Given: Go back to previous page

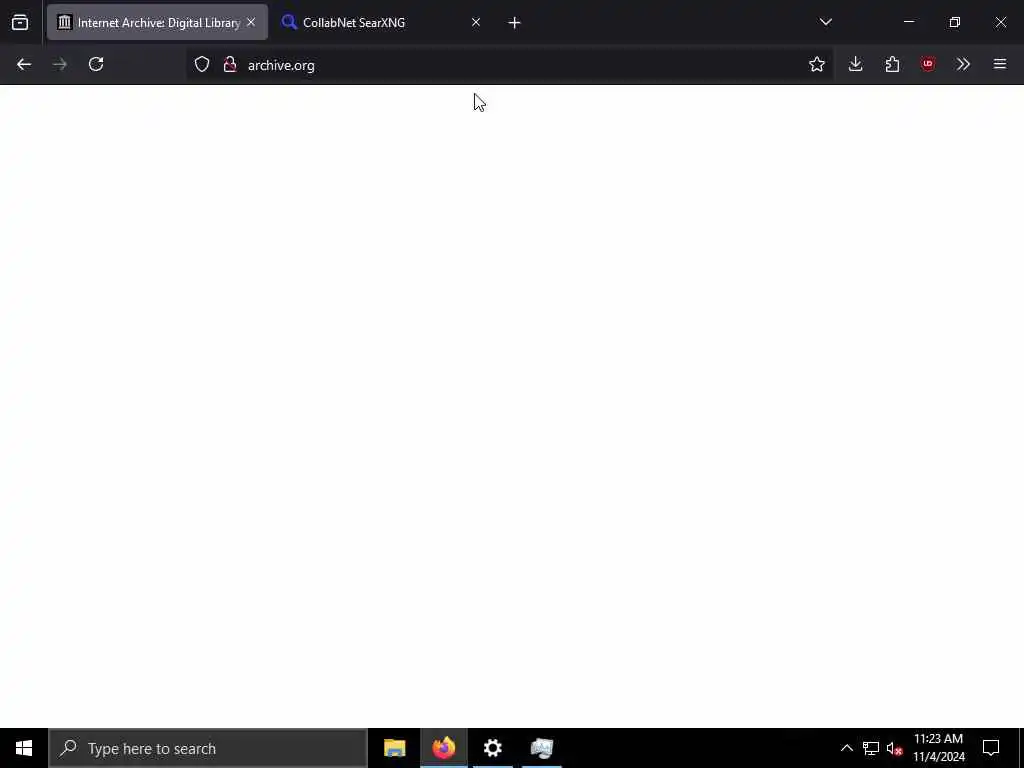Looking at the screenshot, I should click(24, 64).
